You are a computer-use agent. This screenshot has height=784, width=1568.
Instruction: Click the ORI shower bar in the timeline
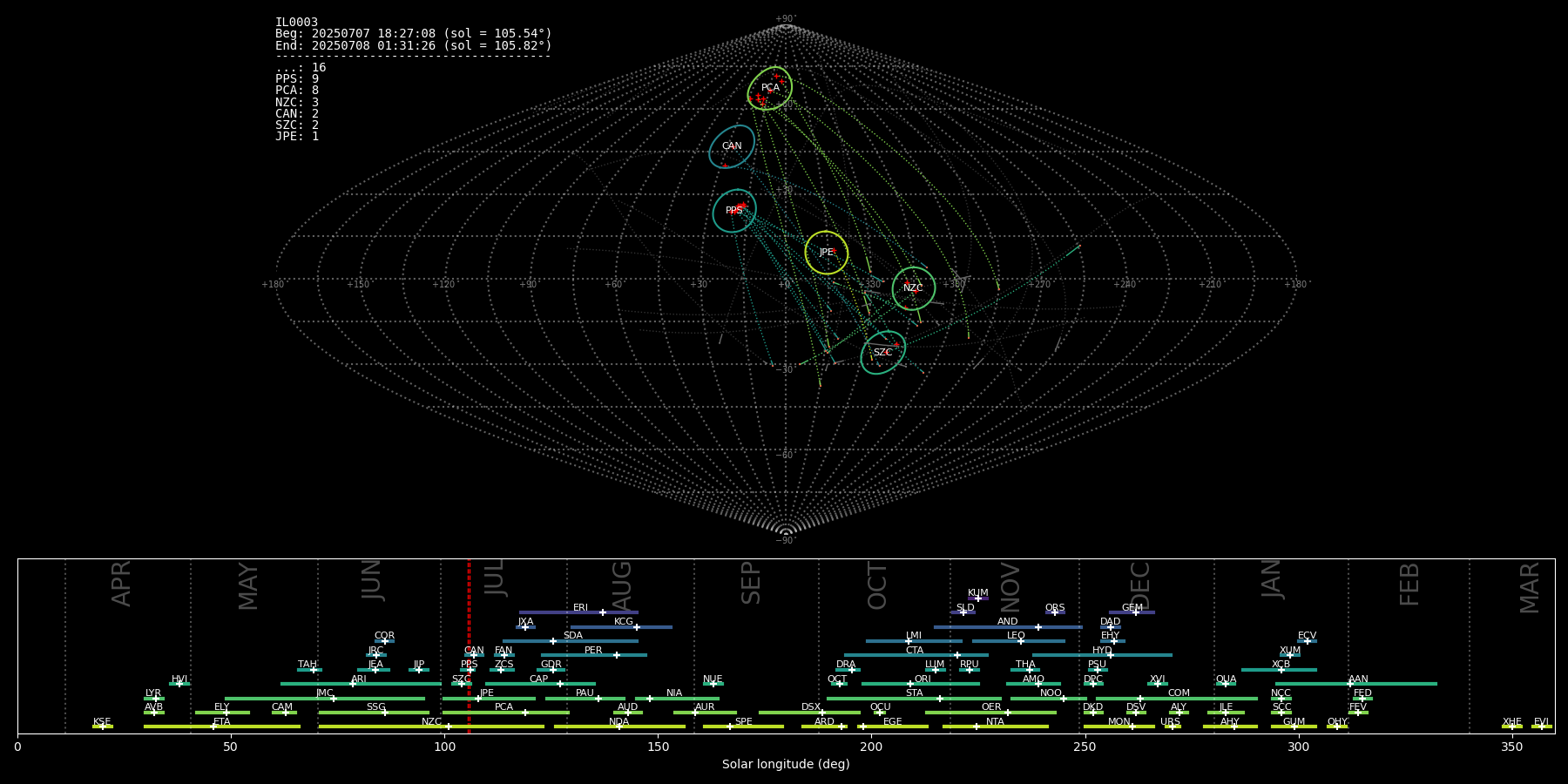pyautogui.click(x=921, y=684)
